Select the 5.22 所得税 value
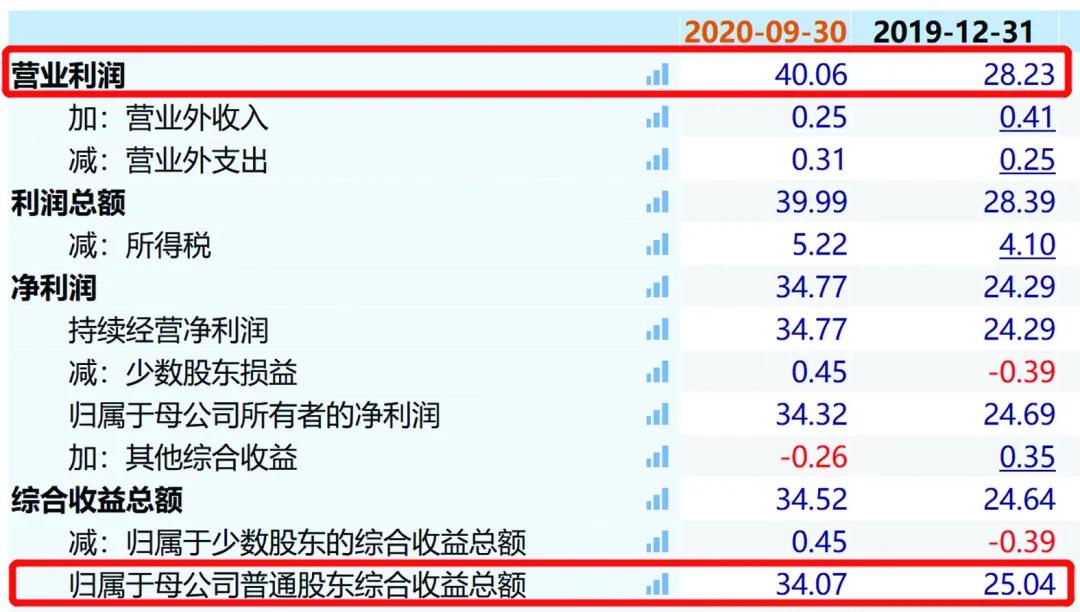The width and height of the screenshot is (1080, 612). coord(818,245)
